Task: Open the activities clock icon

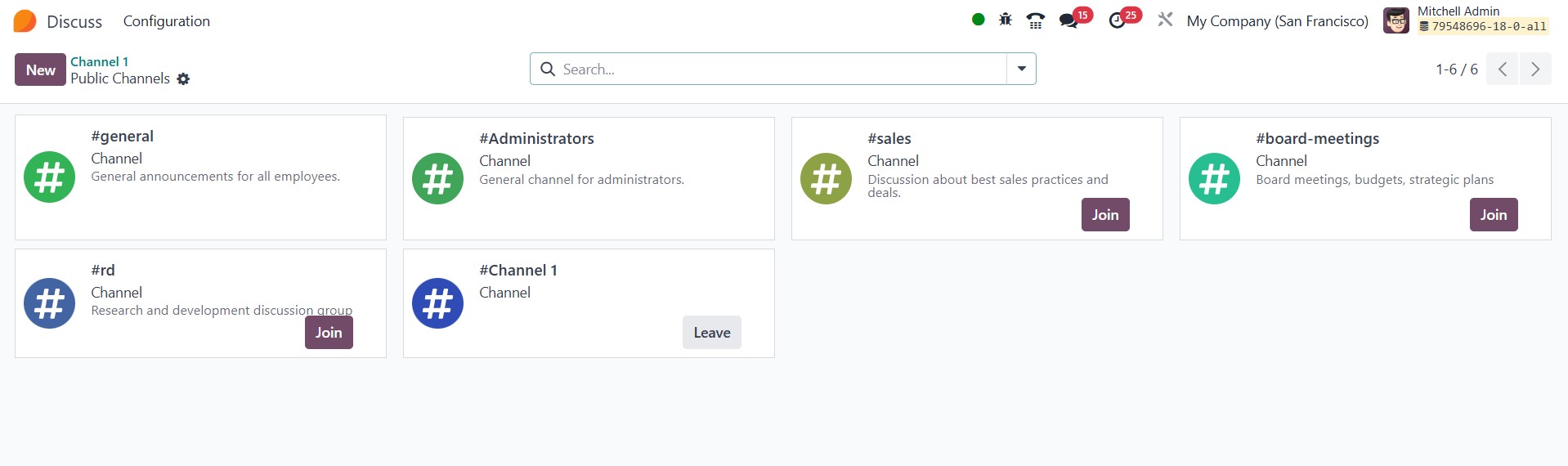Action: pyautogui.click(x=1118, y=20)
